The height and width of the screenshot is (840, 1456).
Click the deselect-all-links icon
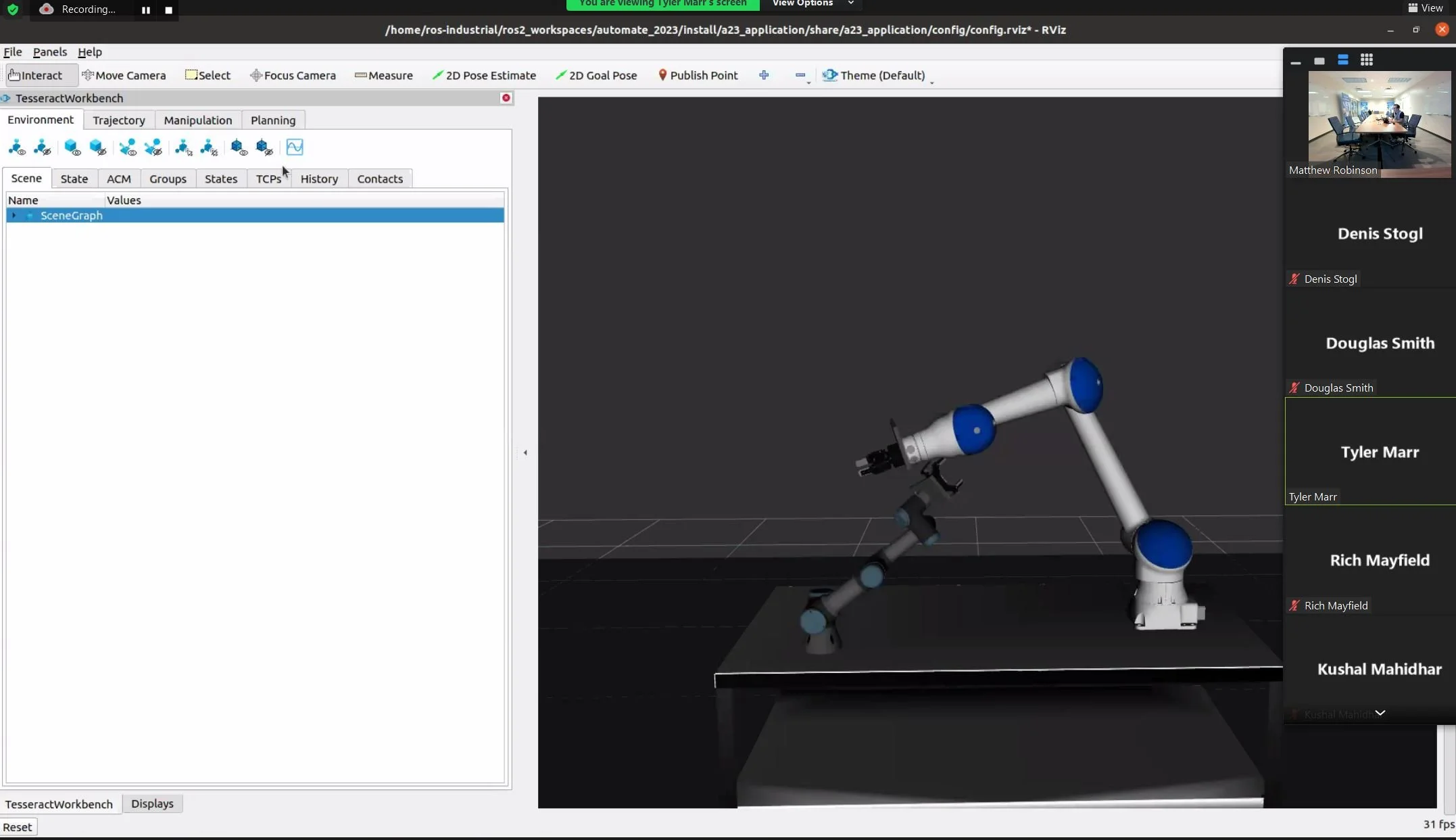click(x=209, y=147)
